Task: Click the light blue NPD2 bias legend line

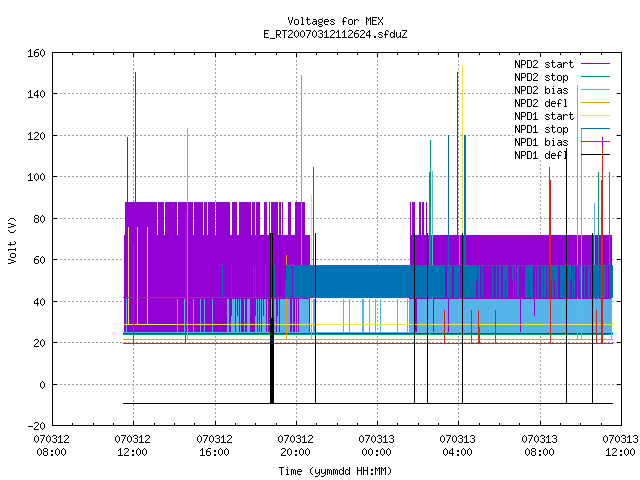Action: (x=596, y=89)
